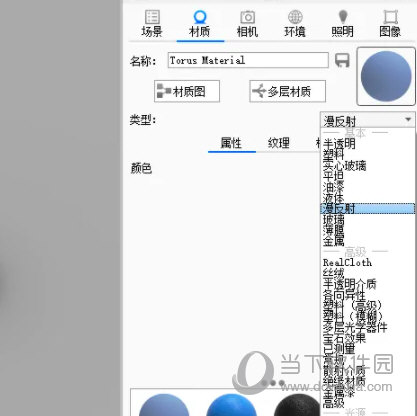The width and height of the screenshot is (417, 416).
Task: Click the Torus Material name field
Action: click(248, 60)
